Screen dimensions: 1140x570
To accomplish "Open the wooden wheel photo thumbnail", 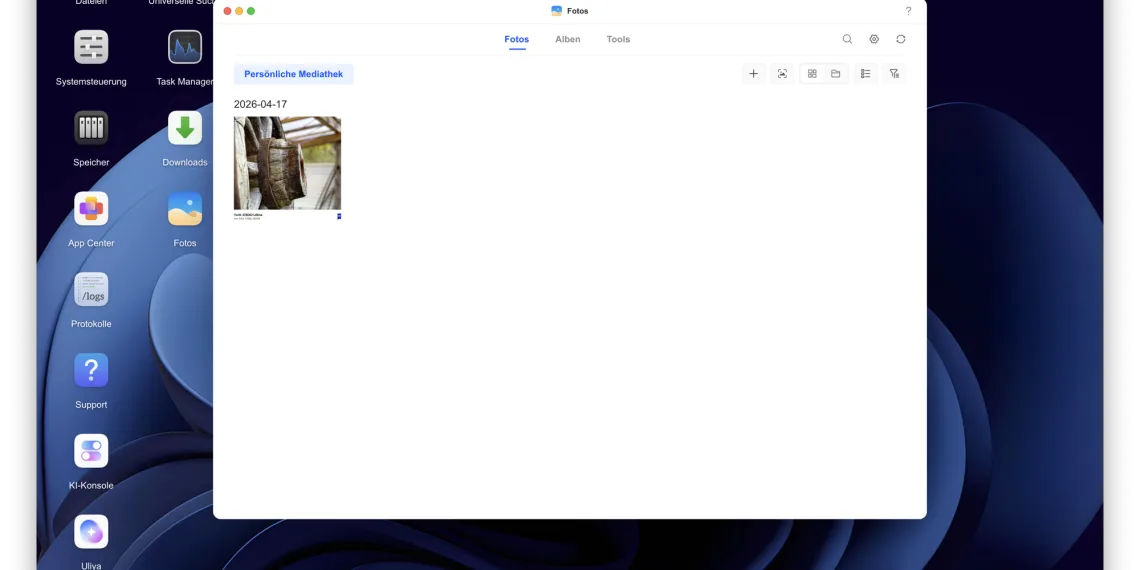I will (287, 168).
